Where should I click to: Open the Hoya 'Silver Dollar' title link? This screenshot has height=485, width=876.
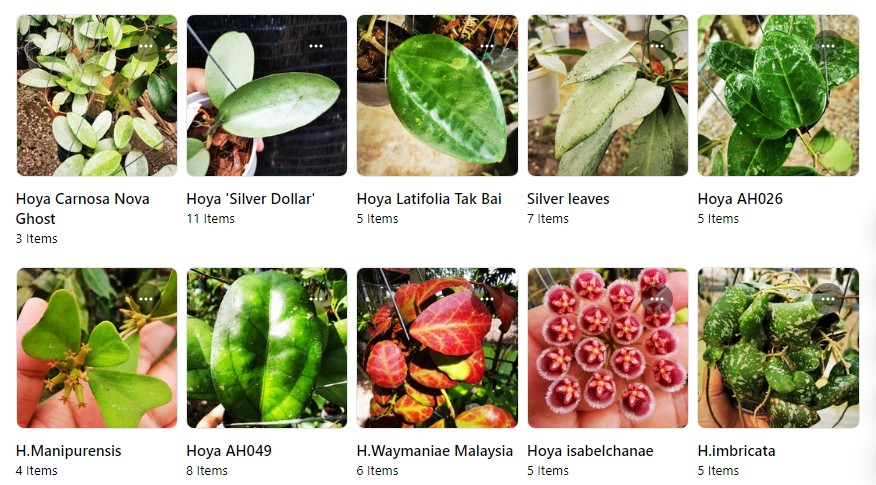250,199
